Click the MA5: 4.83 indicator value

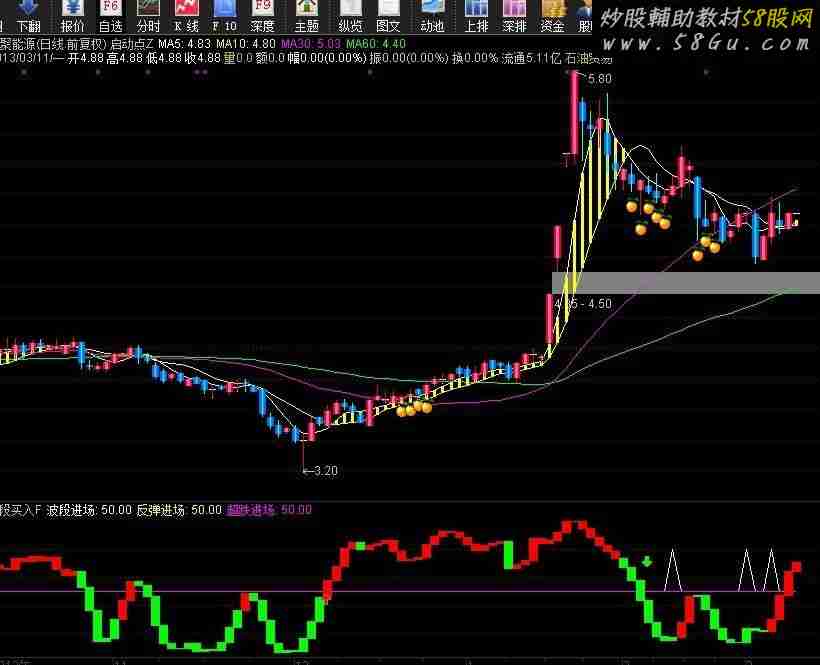point(184,44)
